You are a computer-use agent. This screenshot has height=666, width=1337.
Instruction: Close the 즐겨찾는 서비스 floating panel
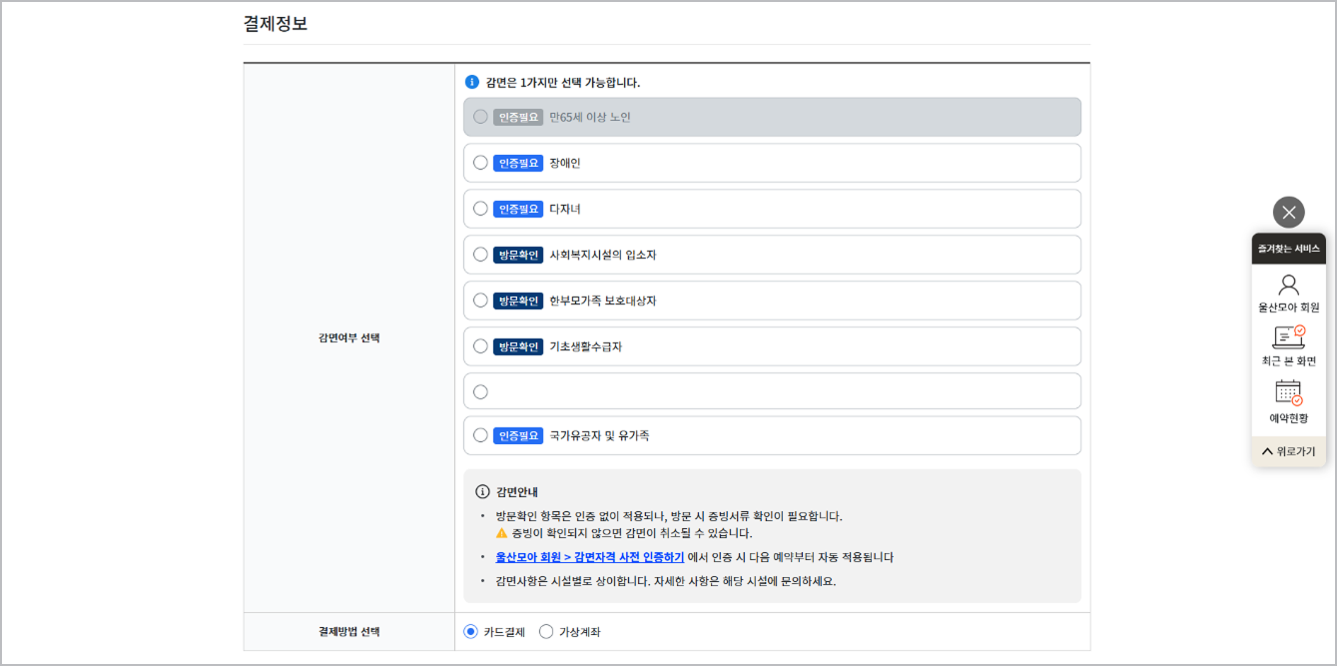(x=1288, y=212)
